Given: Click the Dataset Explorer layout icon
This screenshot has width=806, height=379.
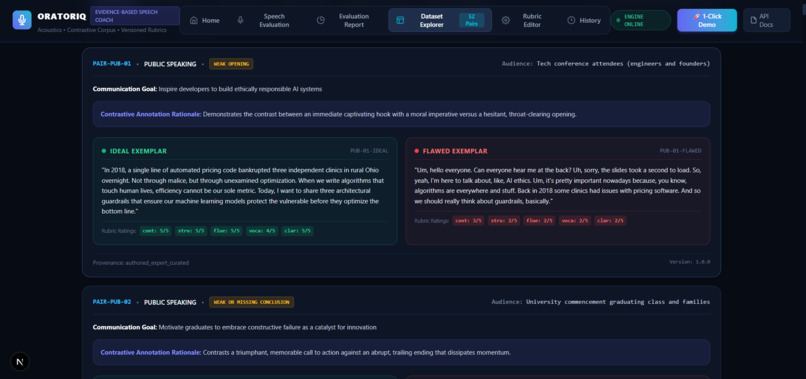Looking at the screenshot, I should [400, 21].
